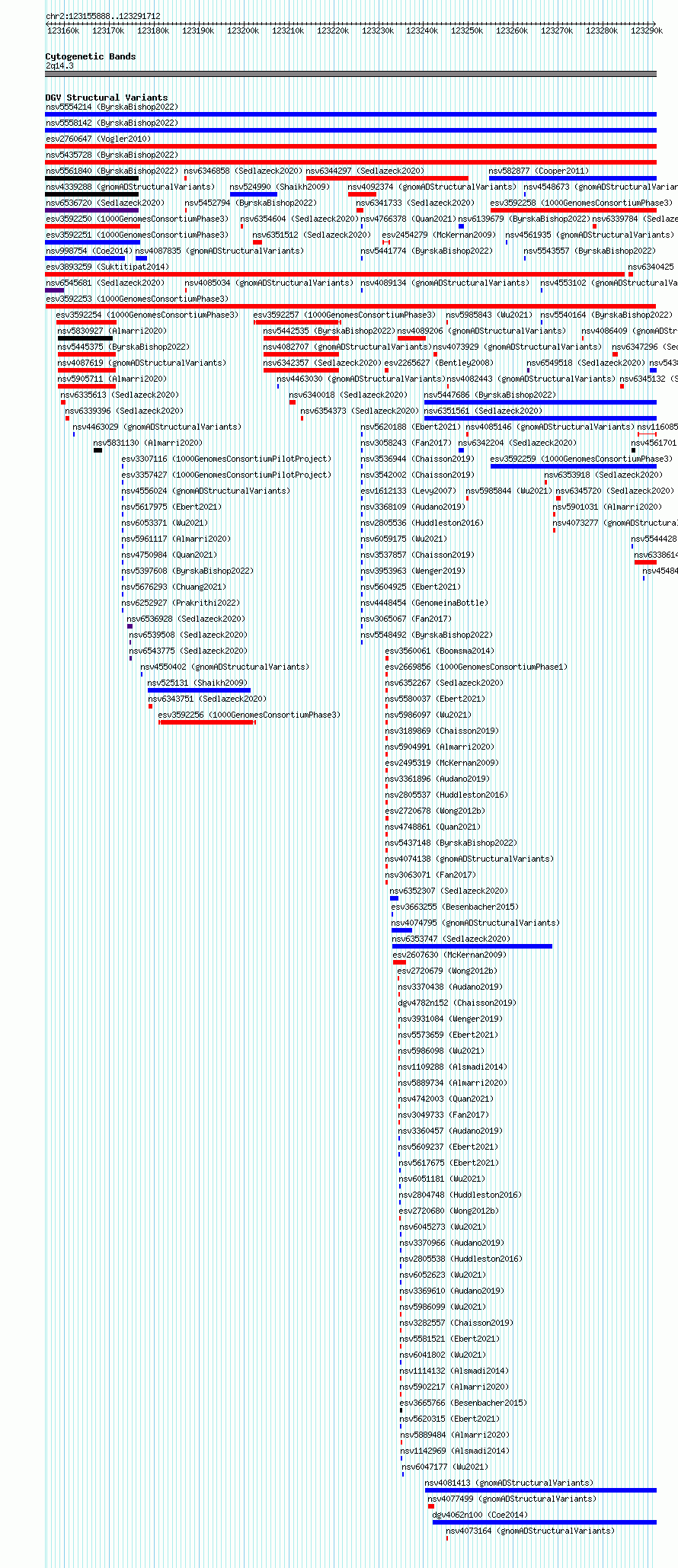Click nsv4081413 (gnomADStructuralVariants) label
This screenshot has height=1568, width=678.
pyautogui.click(x=508, y=1483)
